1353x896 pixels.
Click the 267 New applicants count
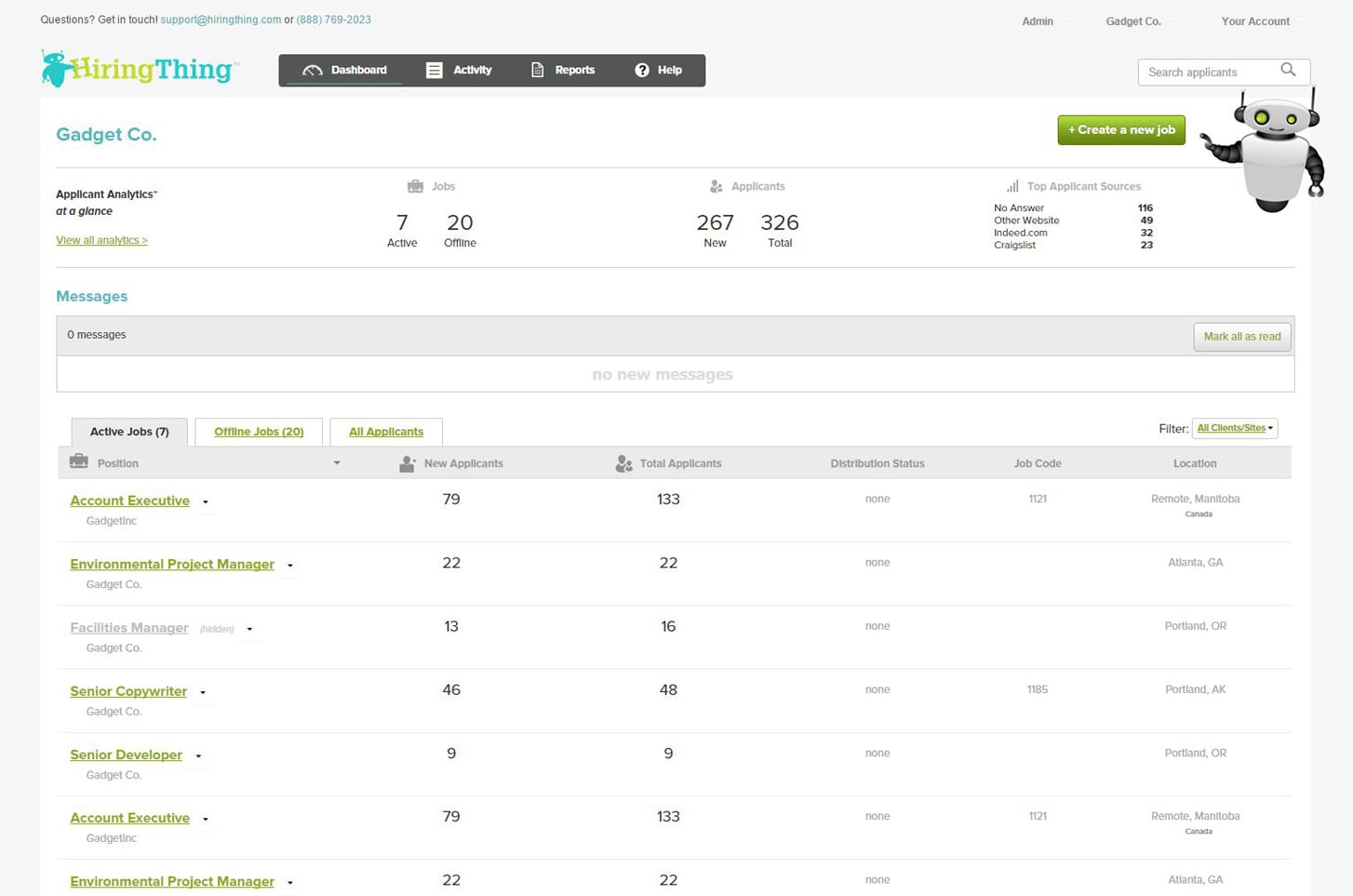point(715,222)
